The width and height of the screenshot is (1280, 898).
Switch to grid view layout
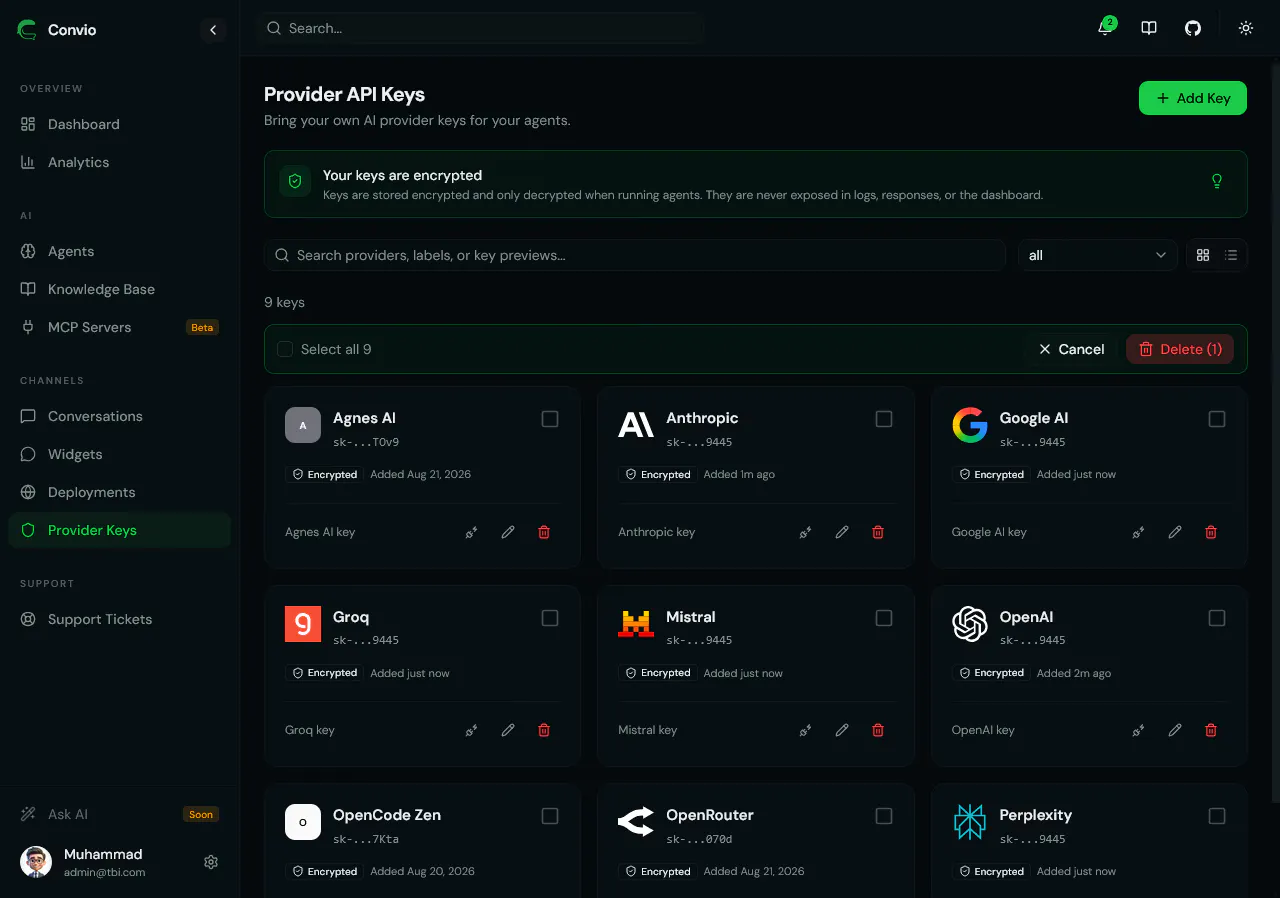pos(1203,255)
